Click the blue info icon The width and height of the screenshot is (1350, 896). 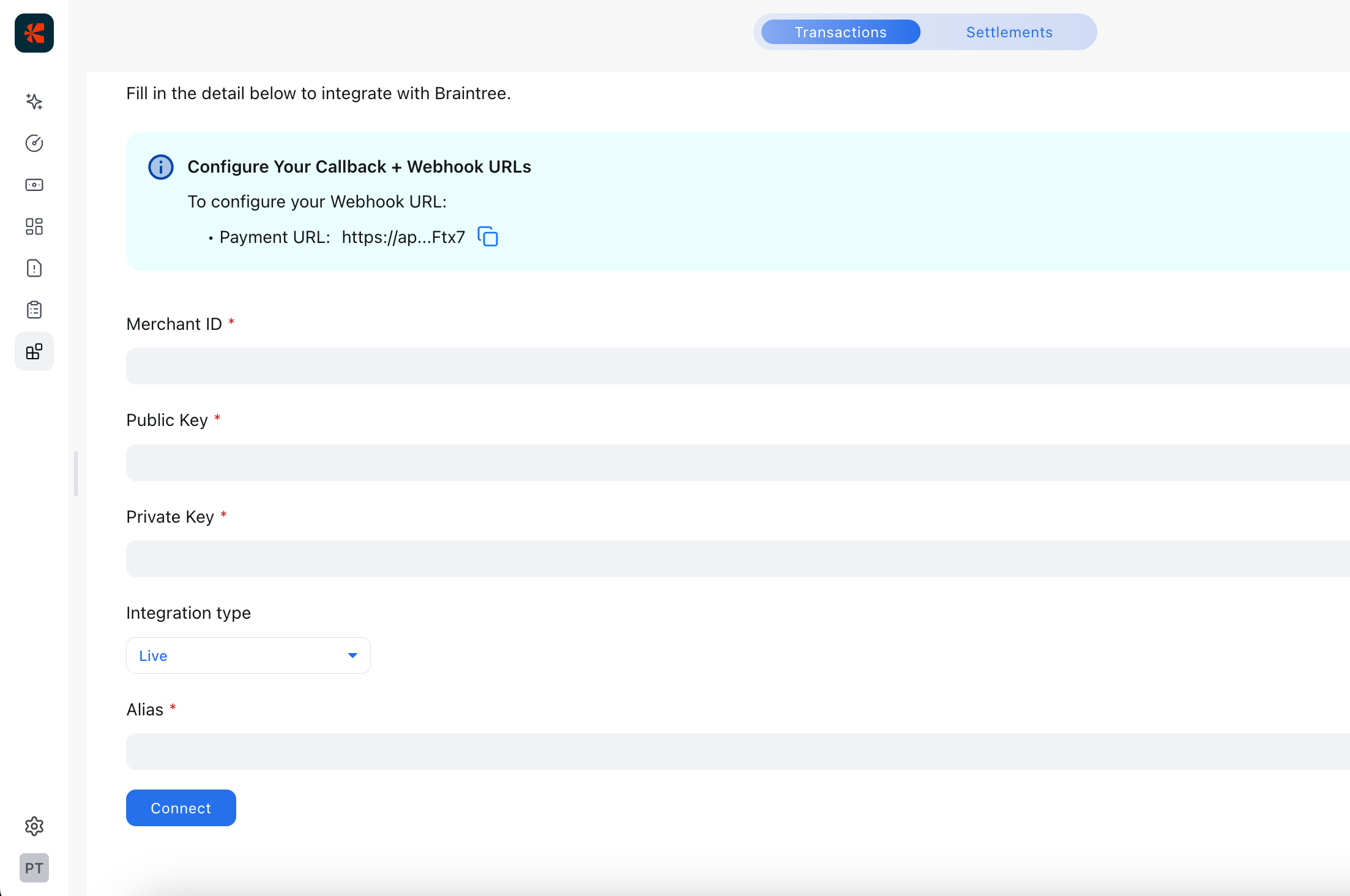[x=161, y=166]
